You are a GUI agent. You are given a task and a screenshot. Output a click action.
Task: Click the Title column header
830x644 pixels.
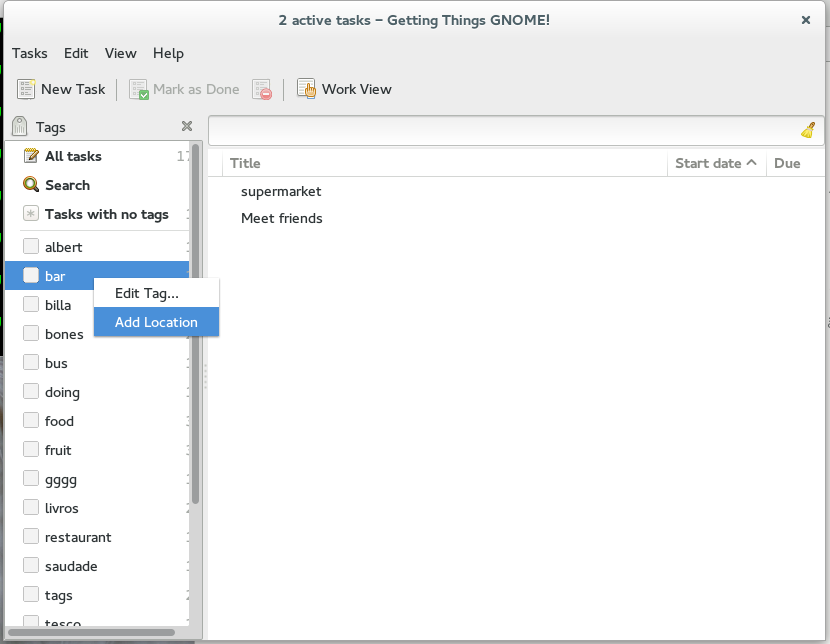click(445, 163)
